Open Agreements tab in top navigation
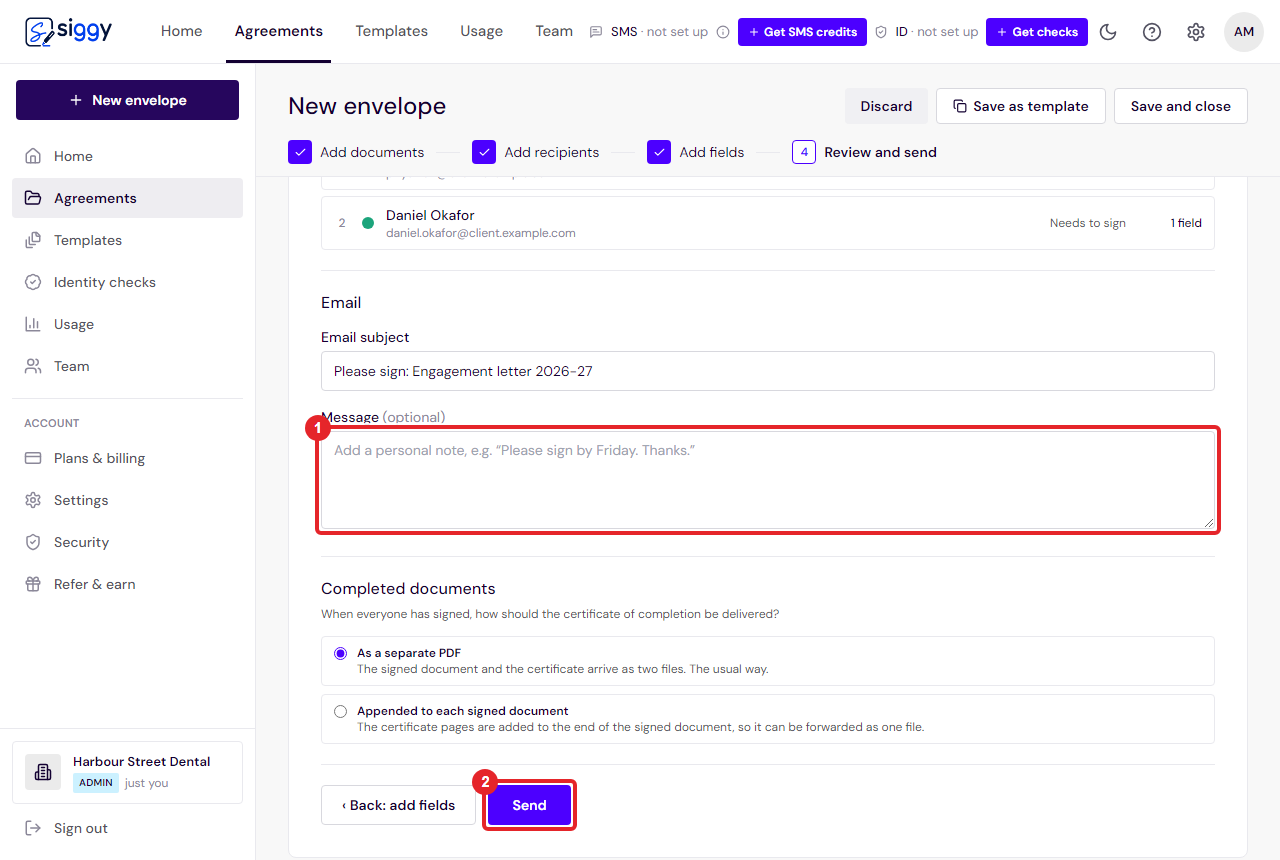This screenshot has height=860, width=1280. 279,31
